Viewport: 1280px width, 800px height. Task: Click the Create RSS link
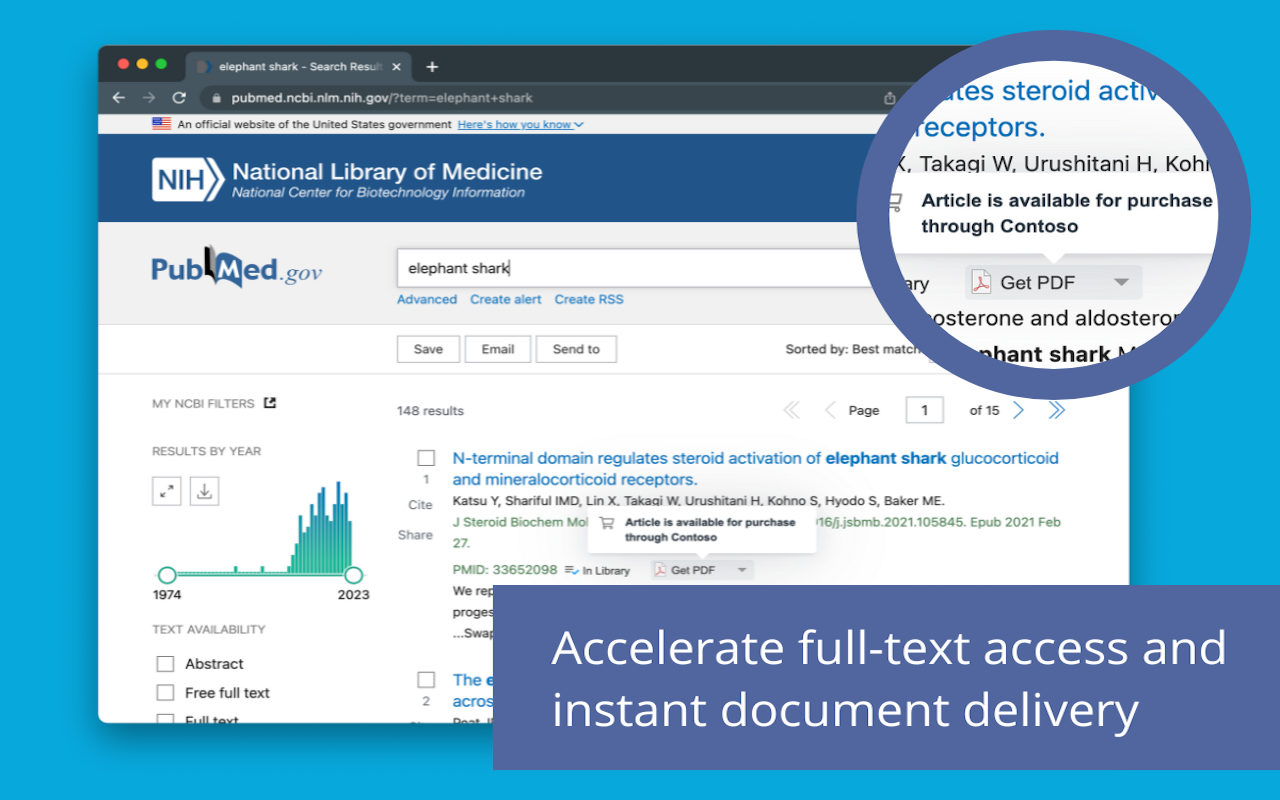(589, 299)
